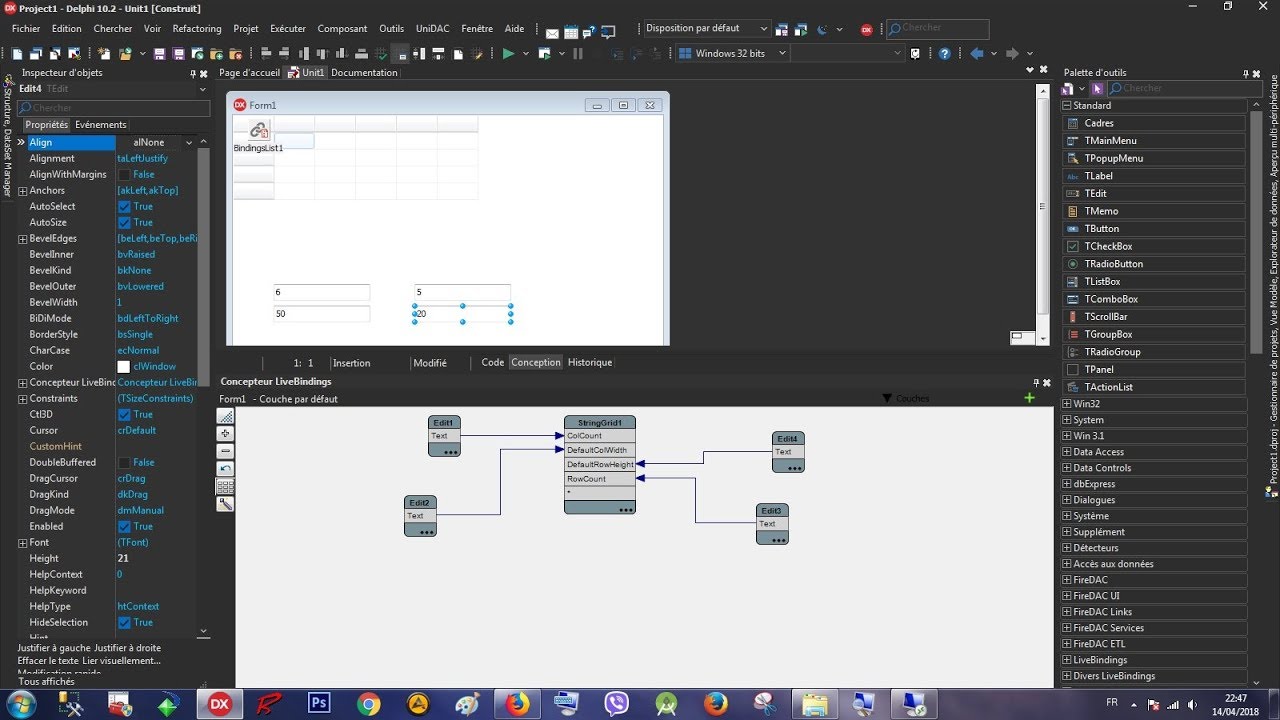Image resolution: width=1280 pixels, height=720 pixels.
Task: Click the zoom out minus designer button
Action: pyautogui.click(x=226, y=451)
